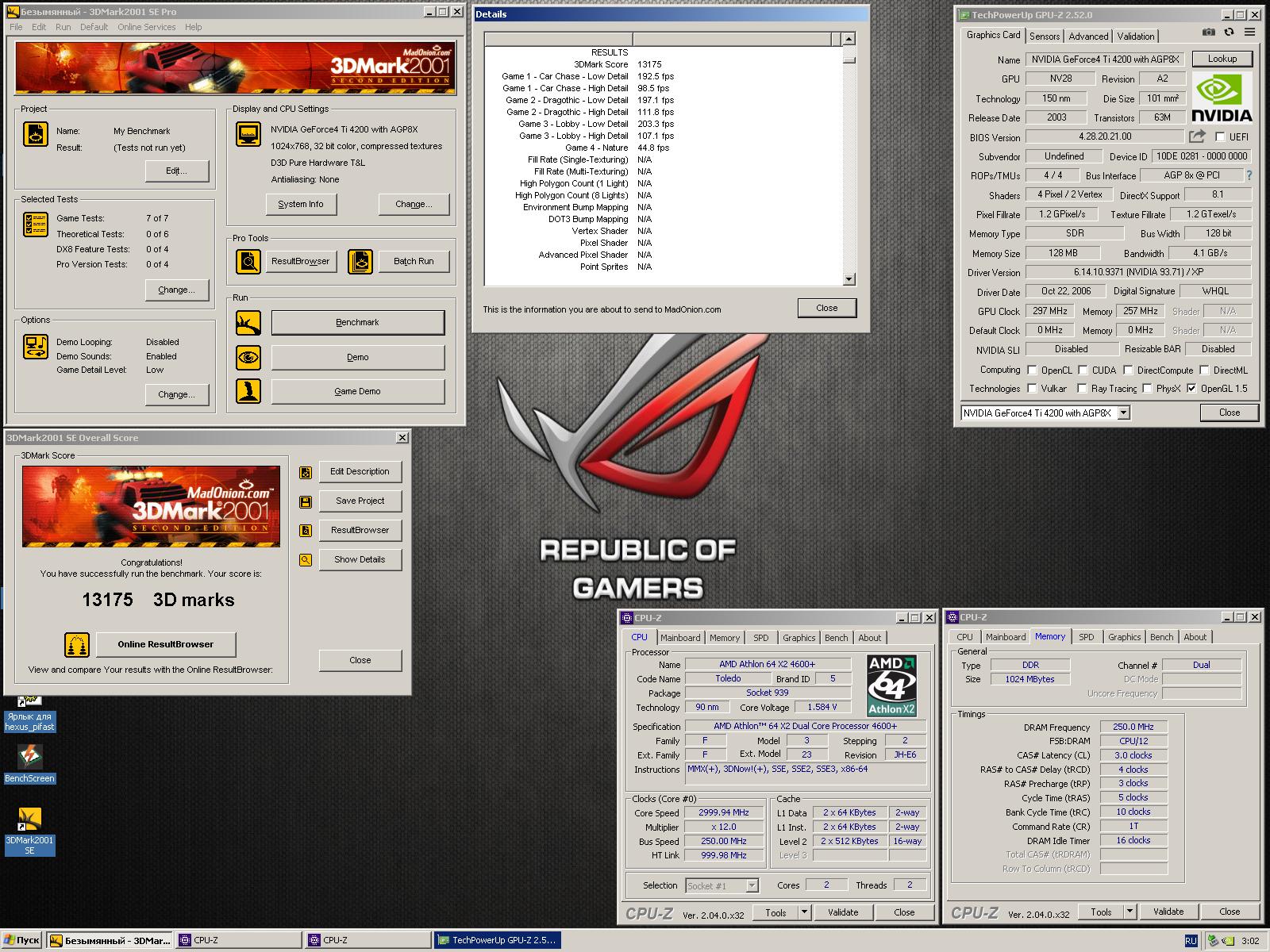The width and height of the screenshot is (1270, 952).
Task: Take a GPU-Z screenshot with camera icon
Action: 1208,33
